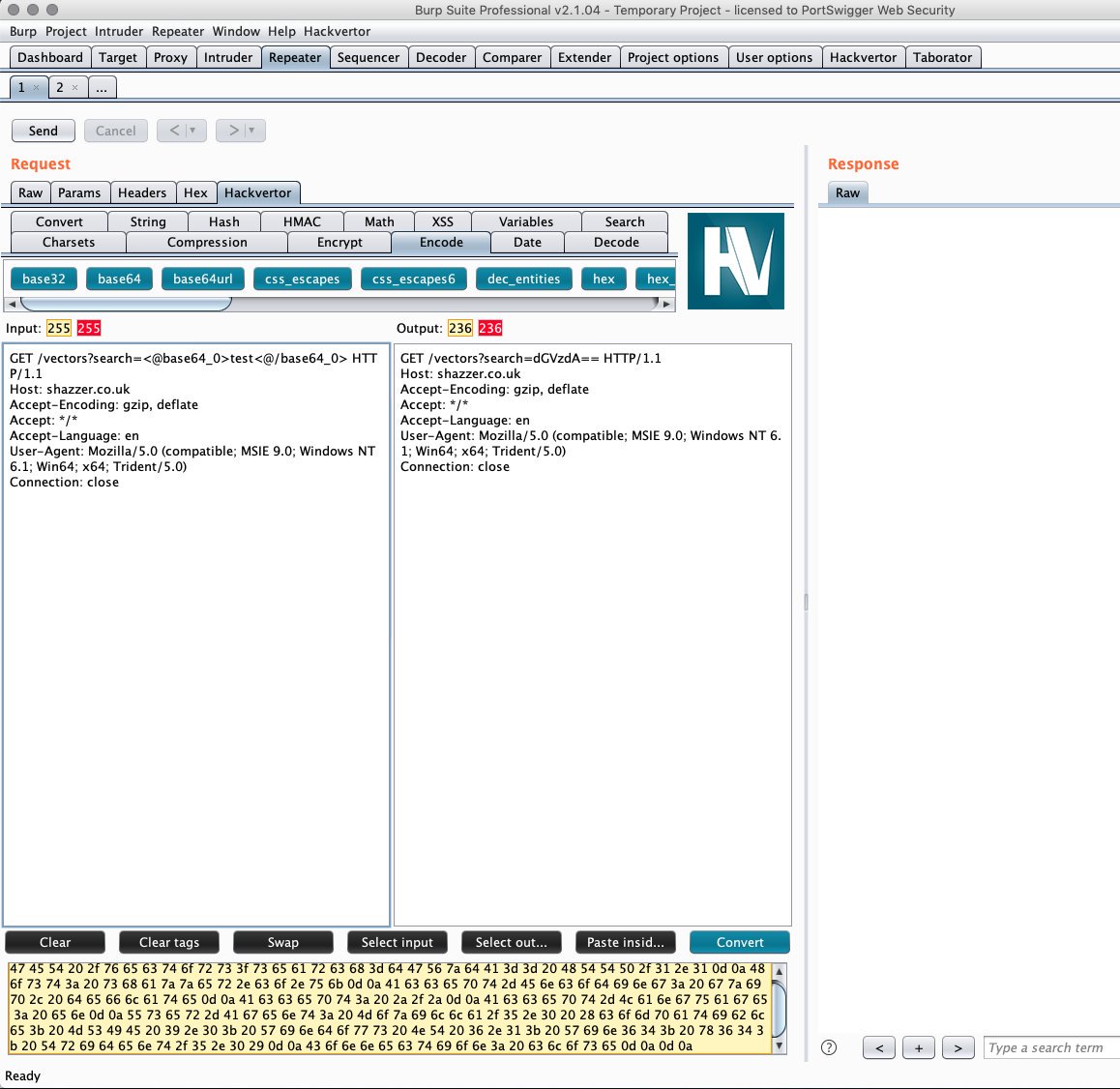This screenshot has width=1120, height=1089.
Task: Open the Burp menu
Action: [23, 31]
